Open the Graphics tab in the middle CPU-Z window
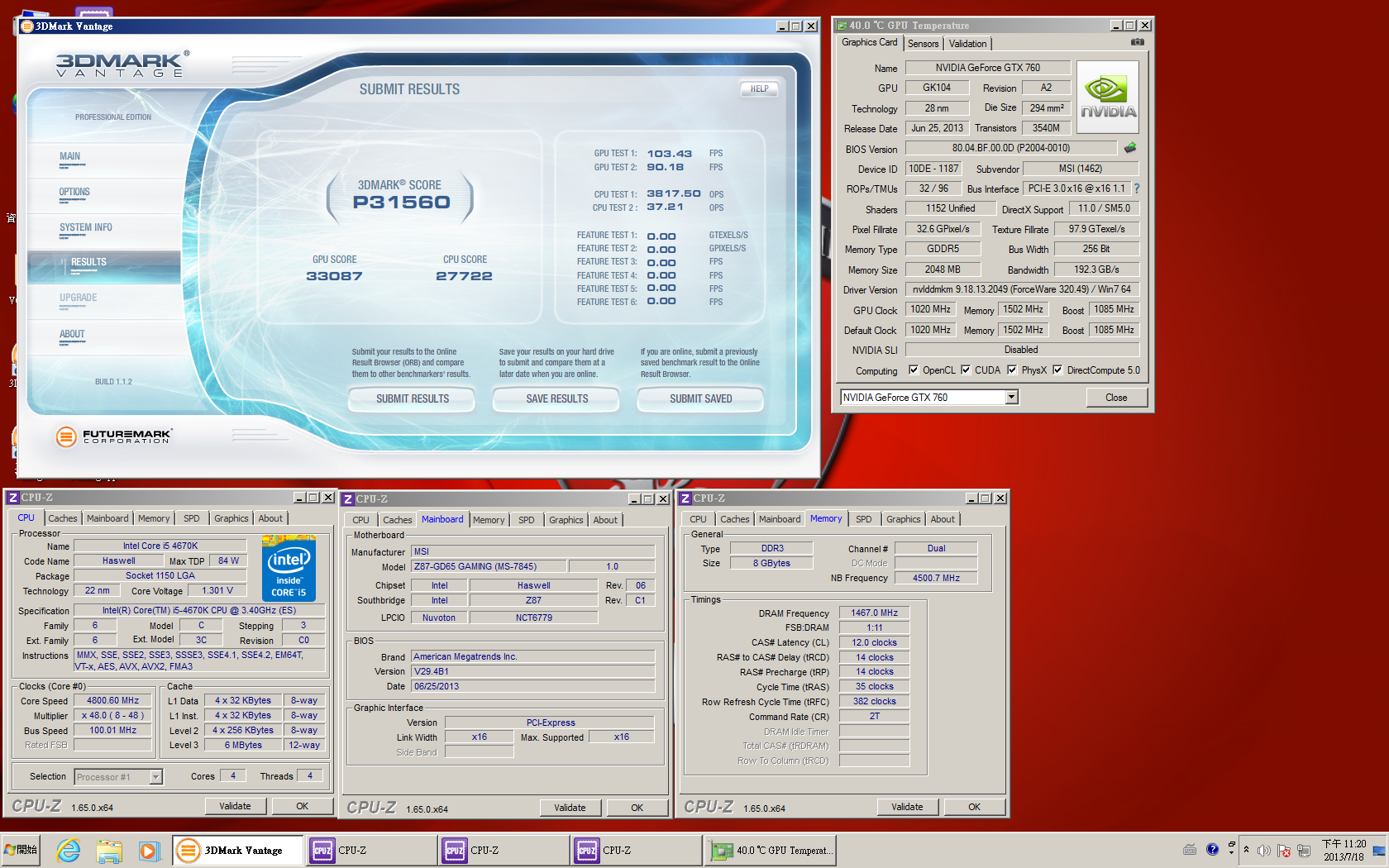 pyautogui.click(x=566, y=520)
